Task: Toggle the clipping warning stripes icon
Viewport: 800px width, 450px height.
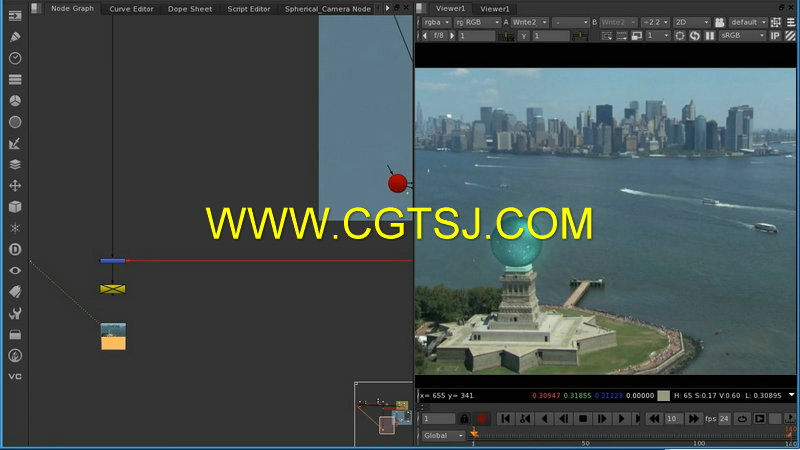Action: pyautogui.click(x=790, y=36)
